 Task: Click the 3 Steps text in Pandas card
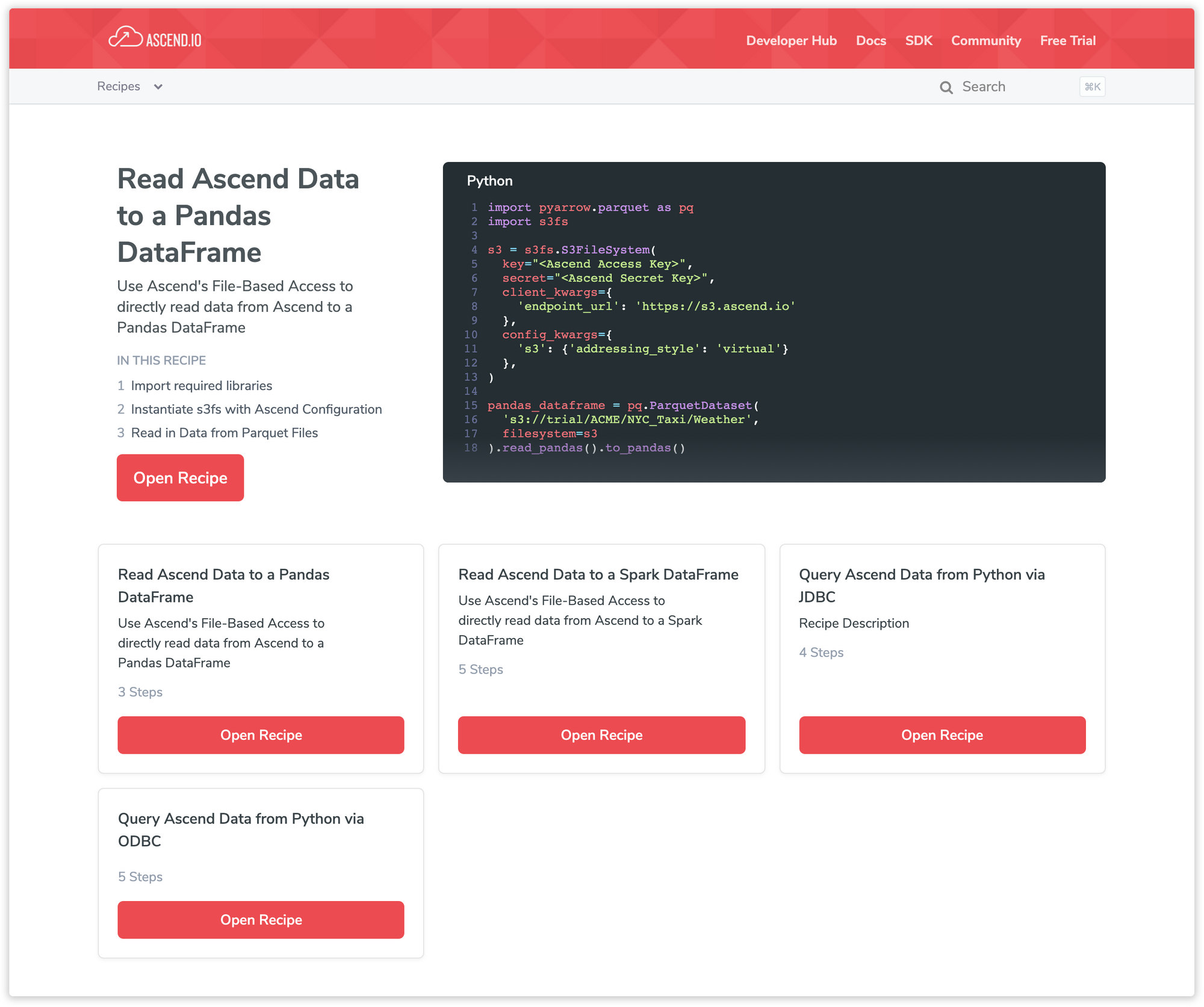coord(140,692)
